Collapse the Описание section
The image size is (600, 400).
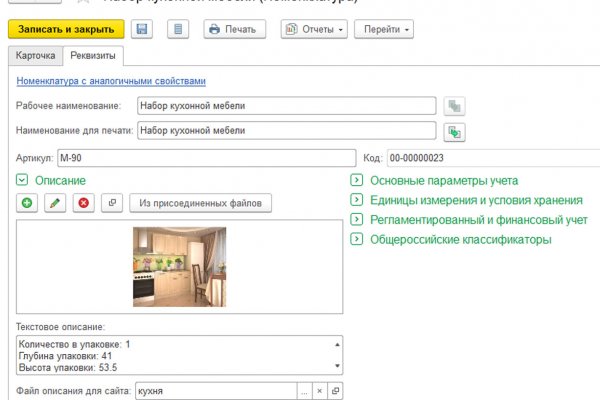click(22, 180)
